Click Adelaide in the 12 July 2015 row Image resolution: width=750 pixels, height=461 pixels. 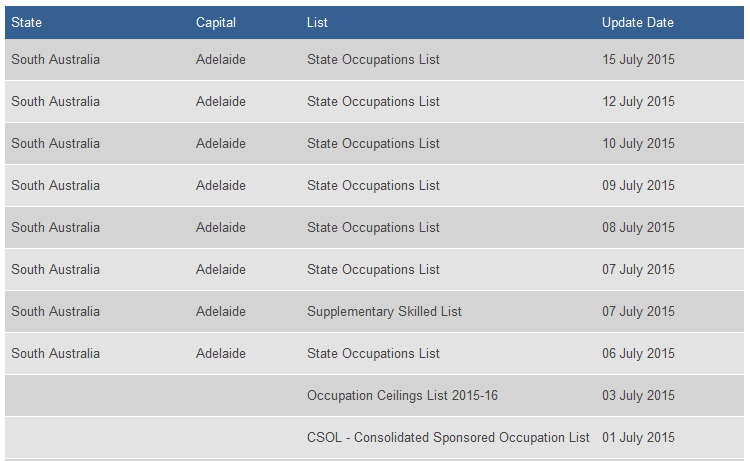pyautogui.click(x=221, y=101)
